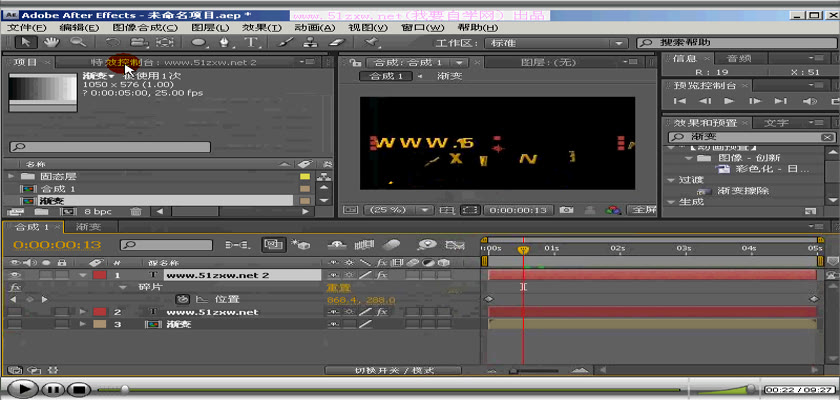Open the 文件(F) menu
This screenshot has width=840, height=400.
tap(27, 28)
